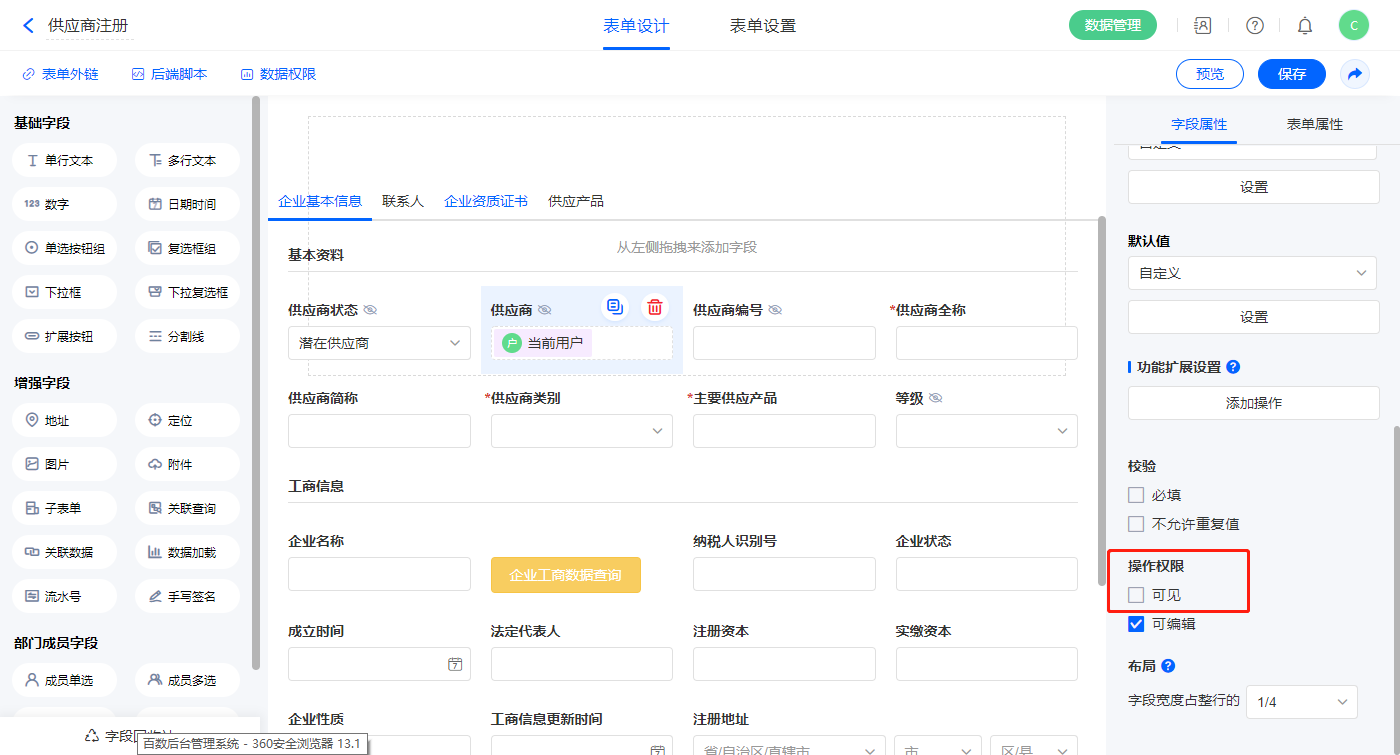The width and height of the screenshot is (1400, 755).
Task: Enable the 可见 checkbox
Action: pyautogui.click(x=1136, y=595)
